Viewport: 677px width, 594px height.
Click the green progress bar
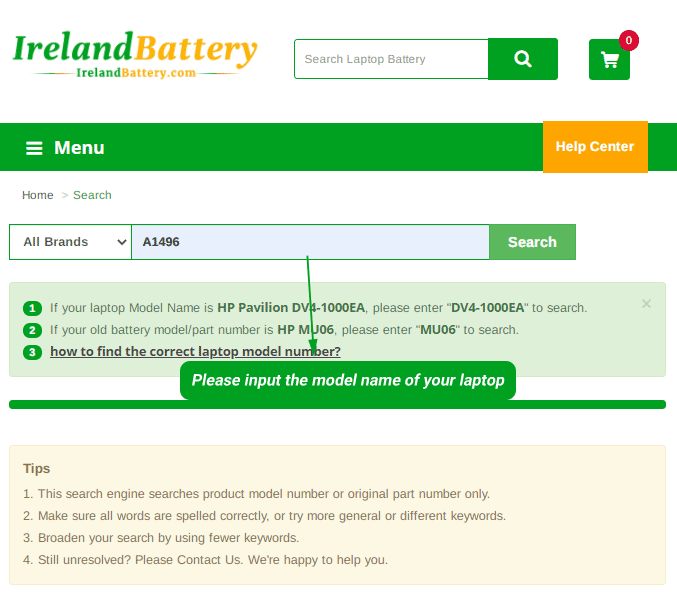(x=337, y=405)
